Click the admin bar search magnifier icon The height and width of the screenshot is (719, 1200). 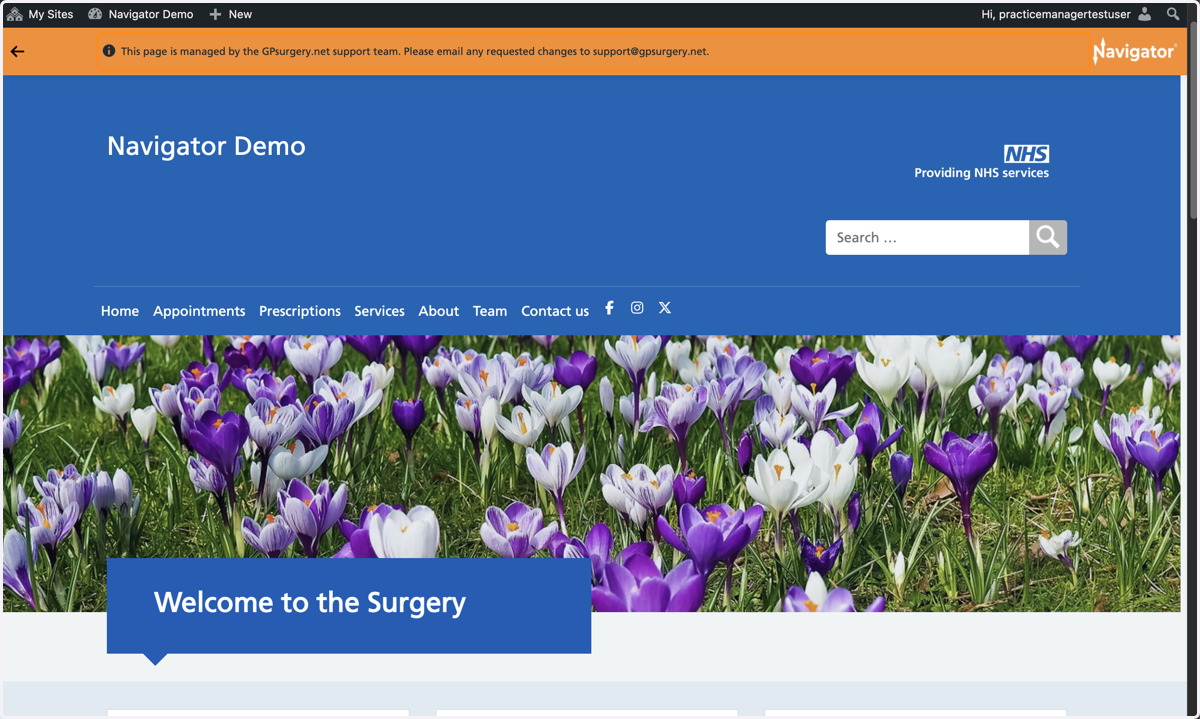[x=1173, y=14]
